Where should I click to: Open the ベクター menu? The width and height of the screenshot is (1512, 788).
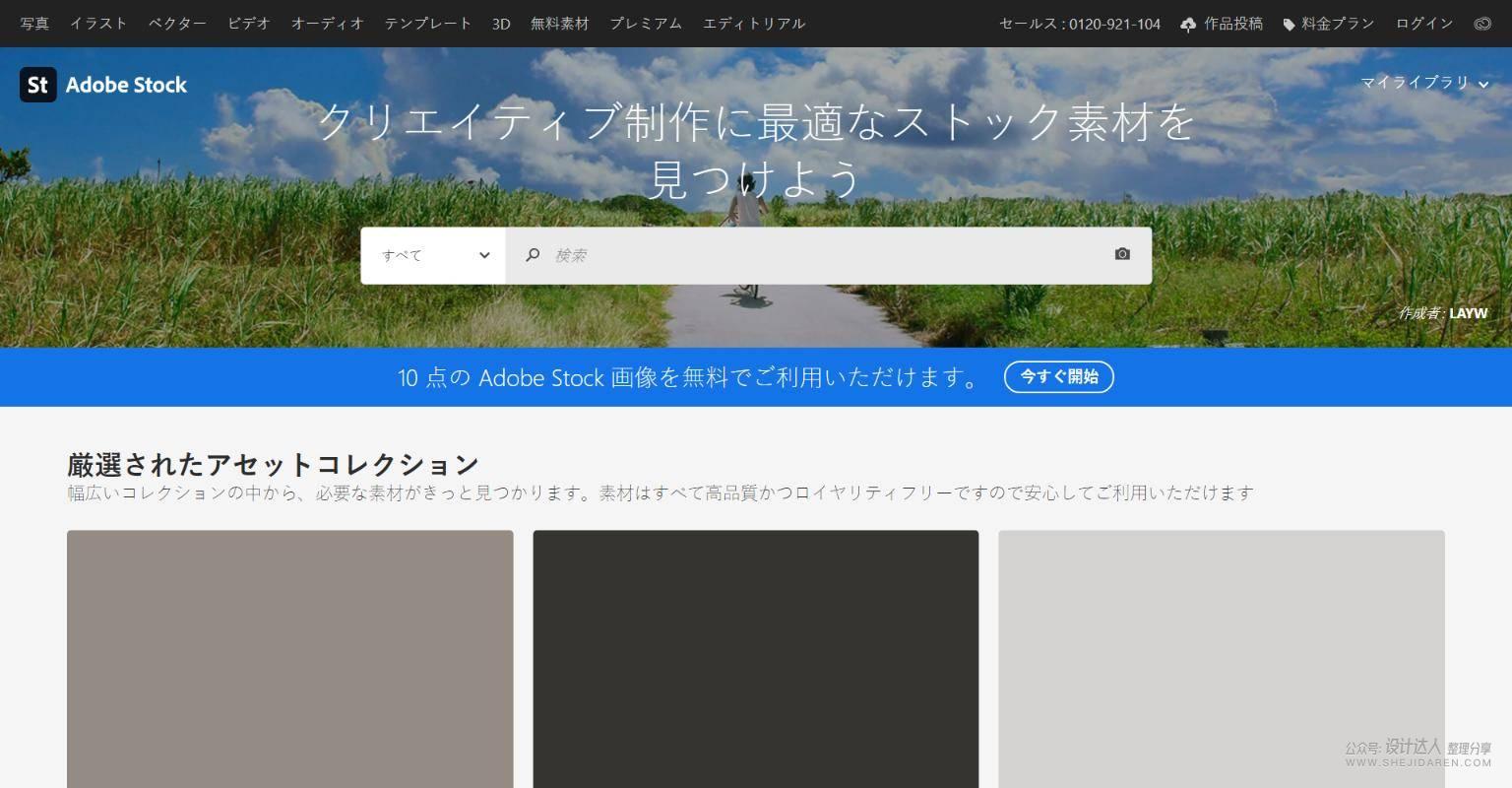[177, 24]
